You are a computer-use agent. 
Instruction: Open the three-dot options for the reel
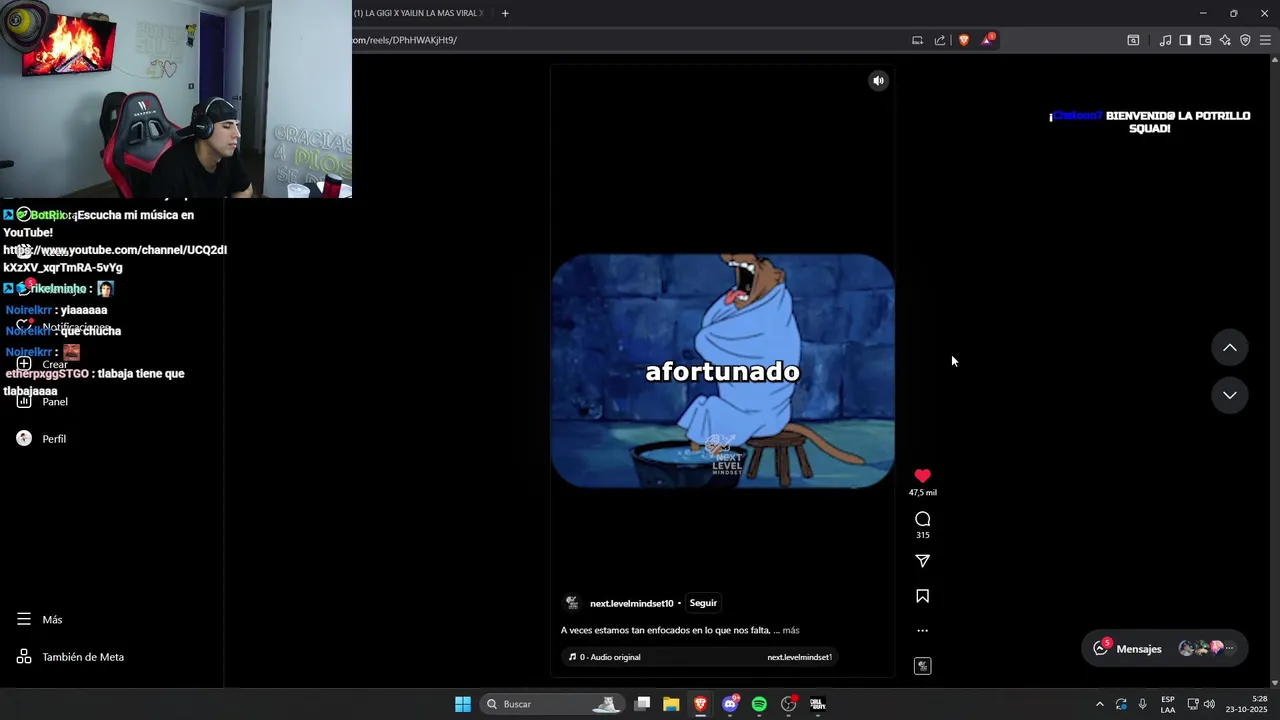[922, 631]
